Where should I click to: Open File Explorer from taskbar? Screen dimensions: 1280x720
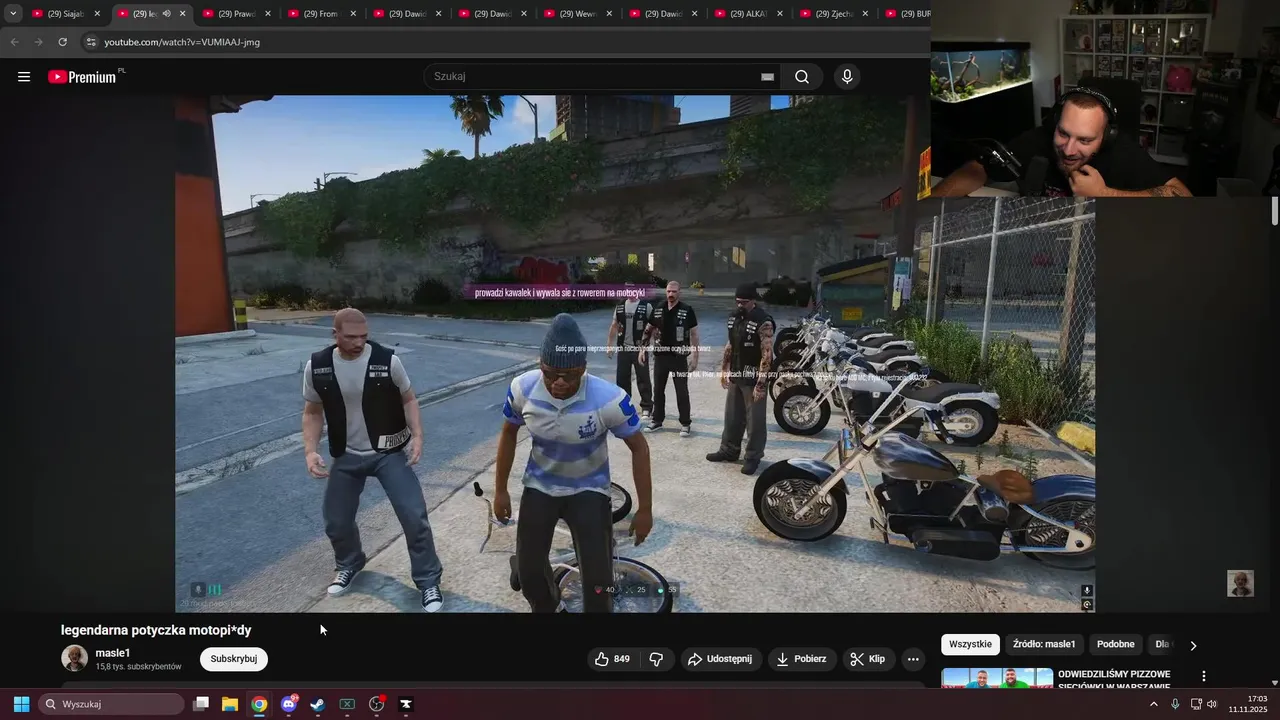pyautogui.click(x=230, y=704)
